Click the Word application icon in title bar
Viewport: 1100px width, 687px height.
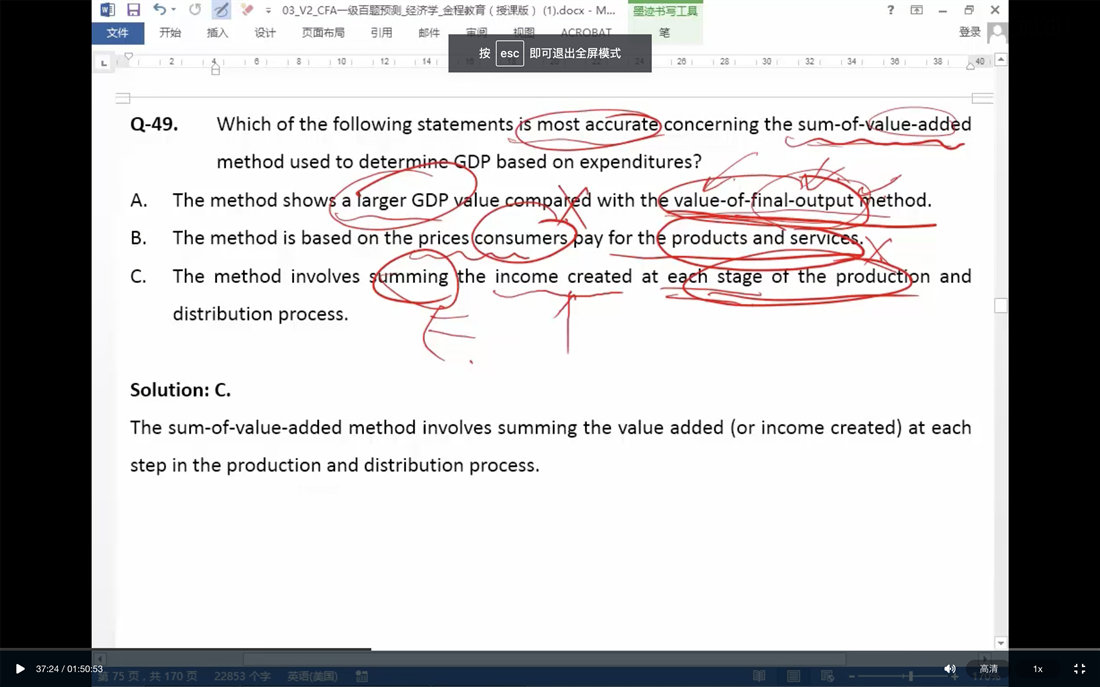[x=107, y=10]
